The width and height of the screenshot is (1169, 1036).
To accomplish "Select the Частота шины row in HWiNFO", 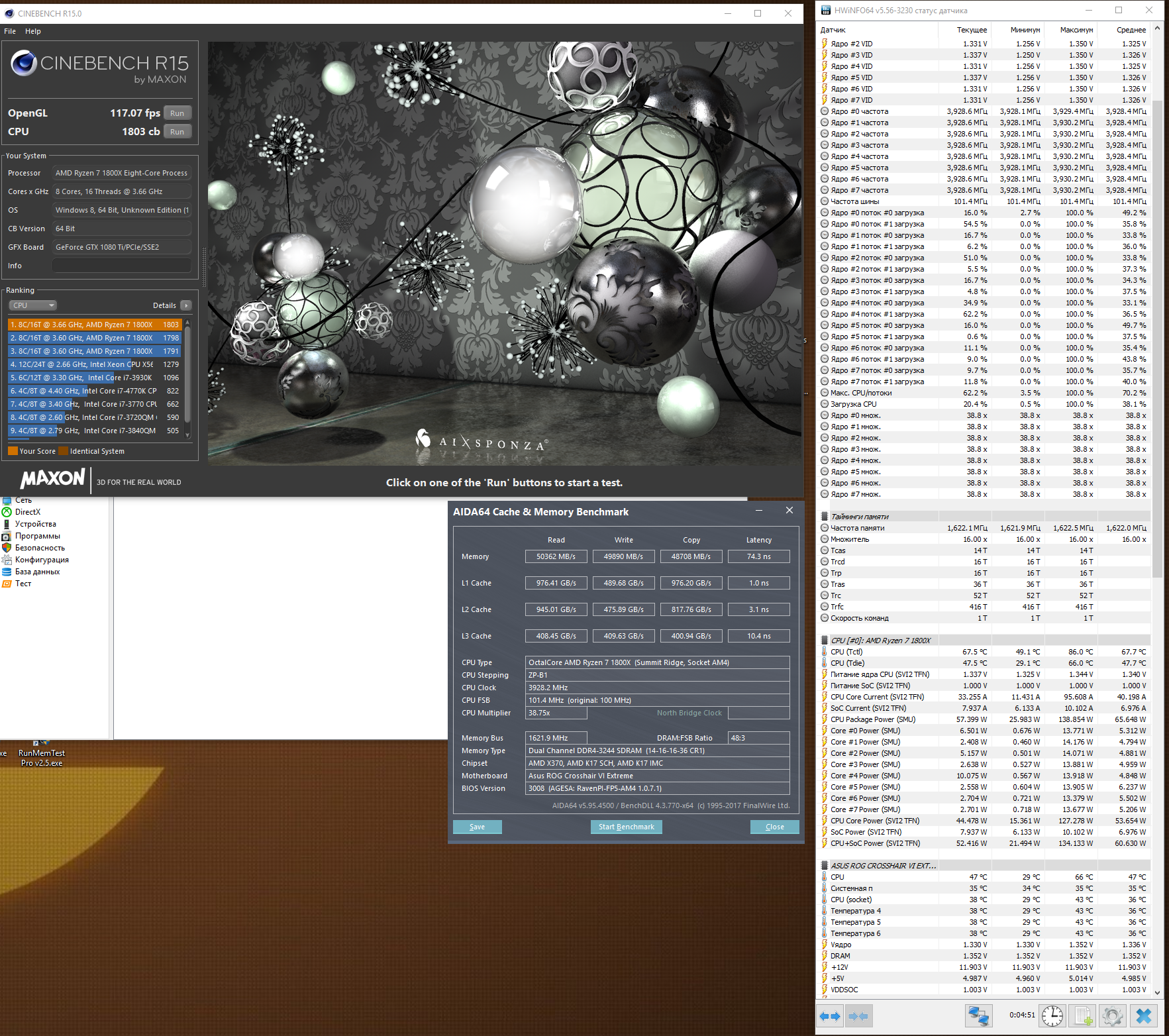I will click(x=984, y=201).
